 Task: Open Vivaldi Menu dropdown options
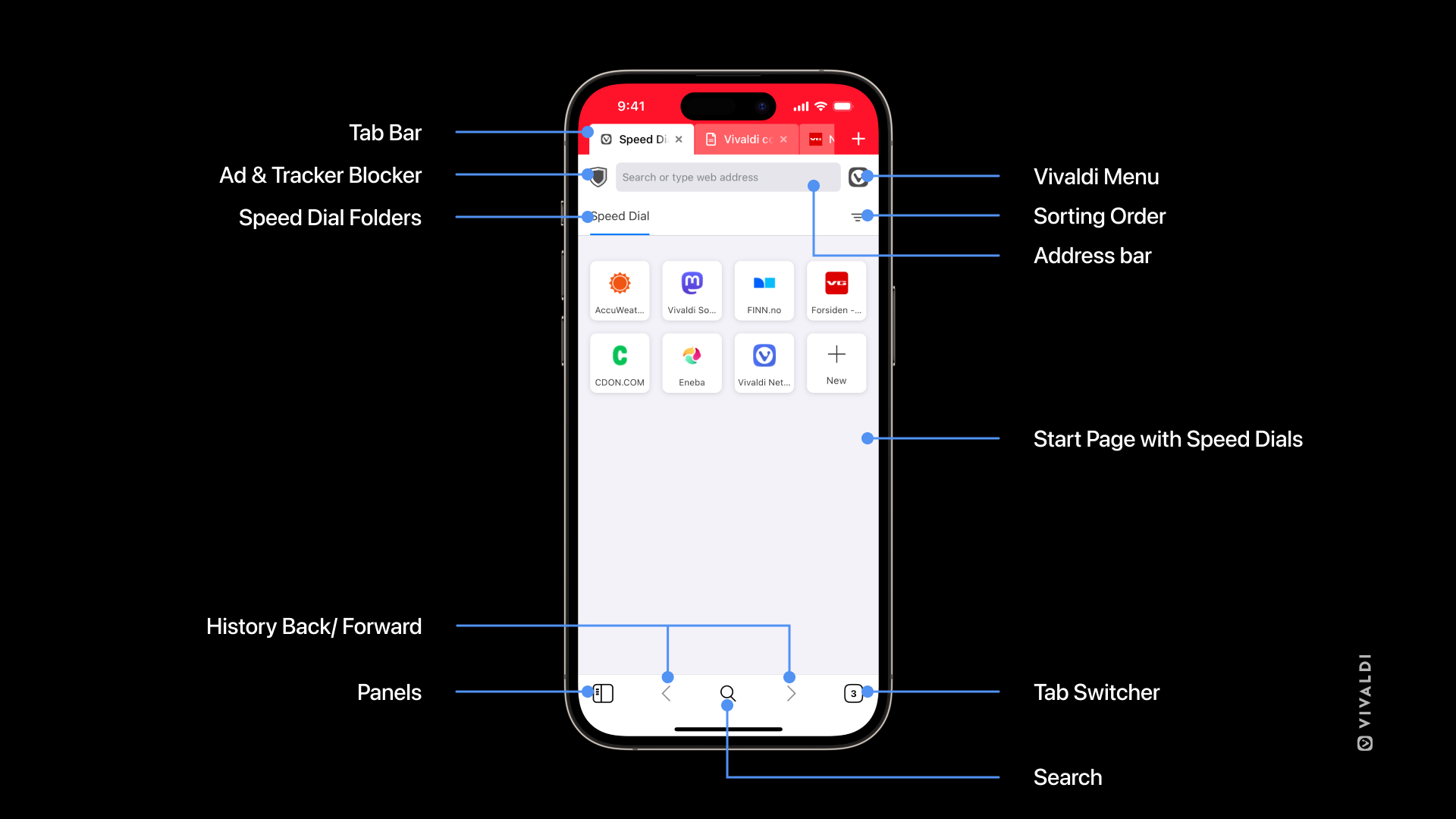point(858,177)
